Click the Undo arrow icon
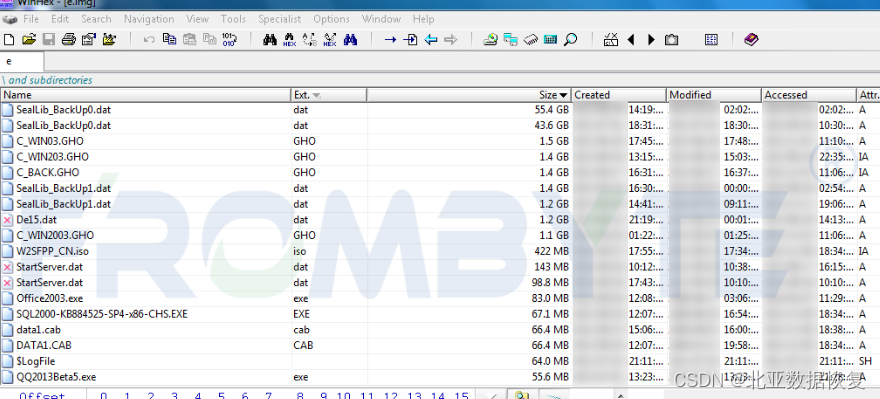The image size is (880, 399). pos(149,40)
